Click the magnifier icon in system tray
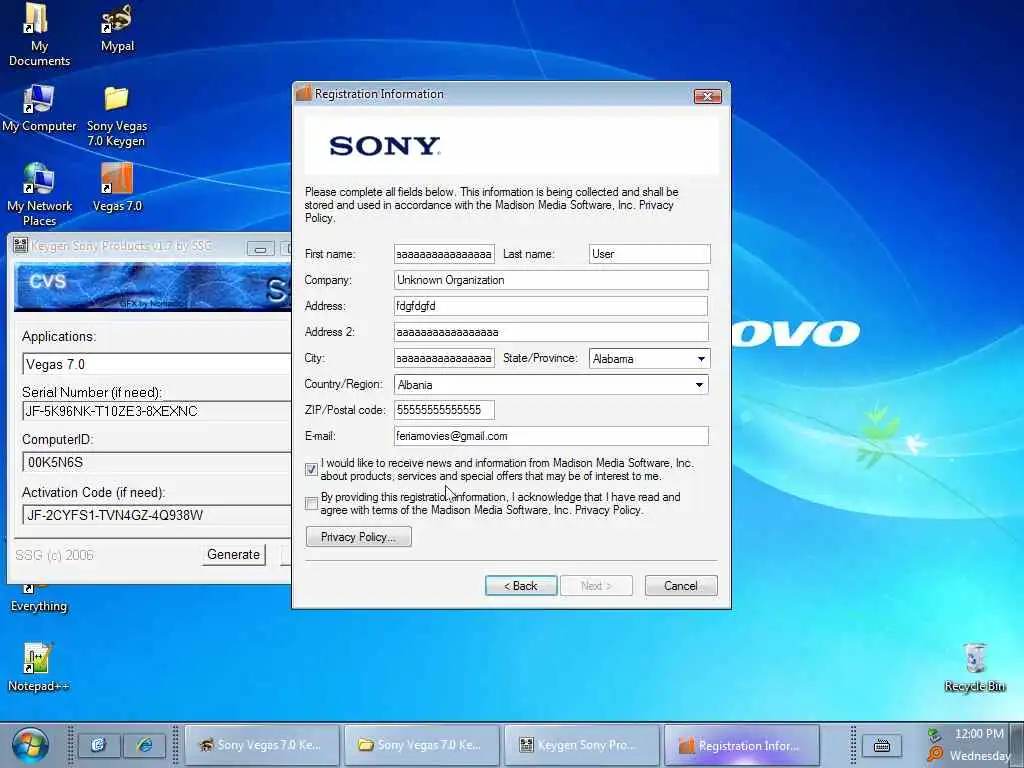This screenshot has width=1024, height=768. tap(935, 755)
